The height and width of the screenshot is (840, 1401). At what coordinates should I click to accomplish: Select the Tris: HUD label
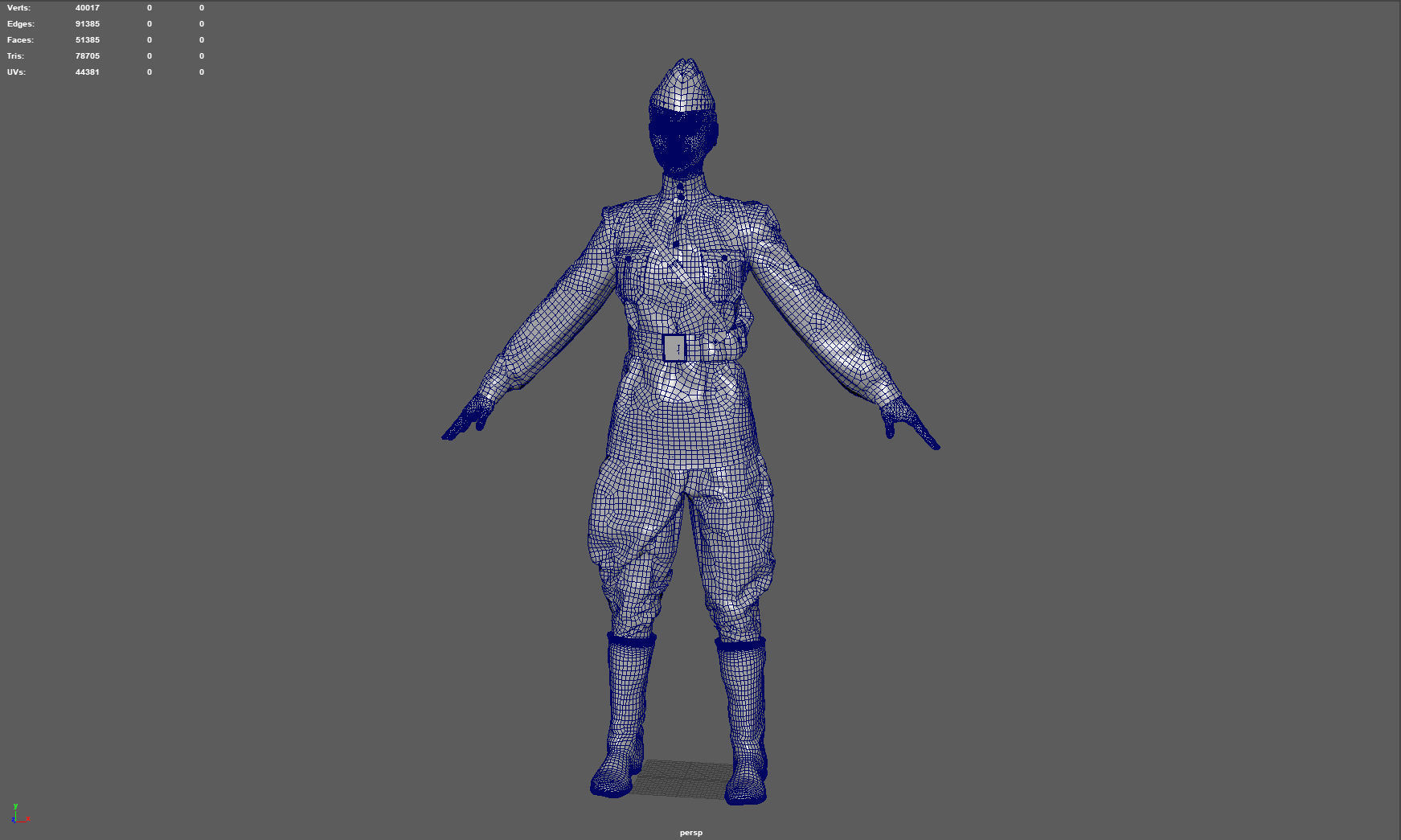pos(15,56)
